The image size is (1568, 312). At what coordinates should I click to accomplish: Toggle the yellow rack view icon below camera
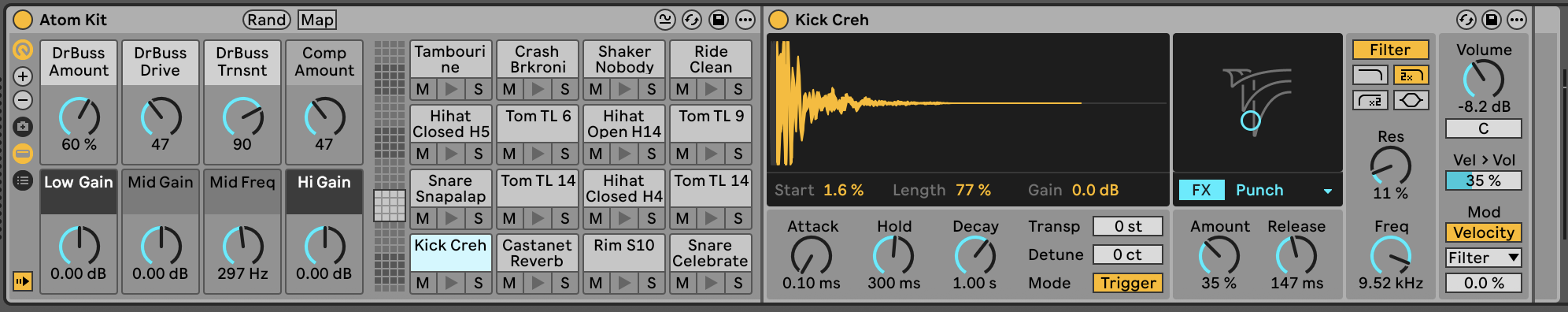(x=23, y=154)
